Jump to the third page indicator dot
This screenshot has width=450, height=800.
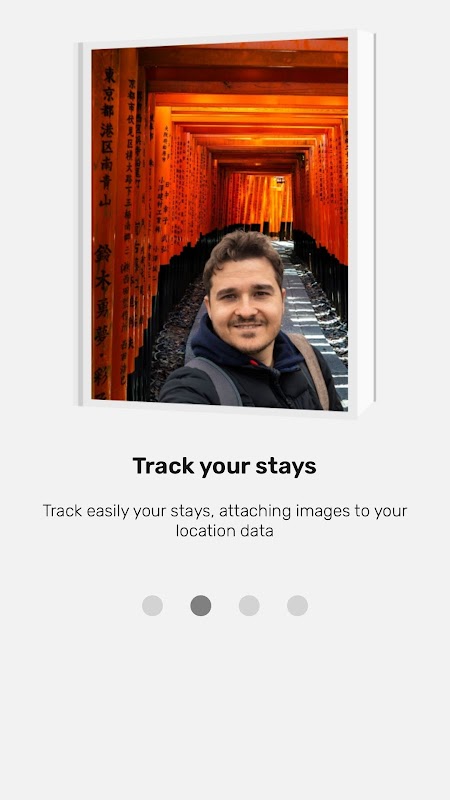tap(249, 606)
